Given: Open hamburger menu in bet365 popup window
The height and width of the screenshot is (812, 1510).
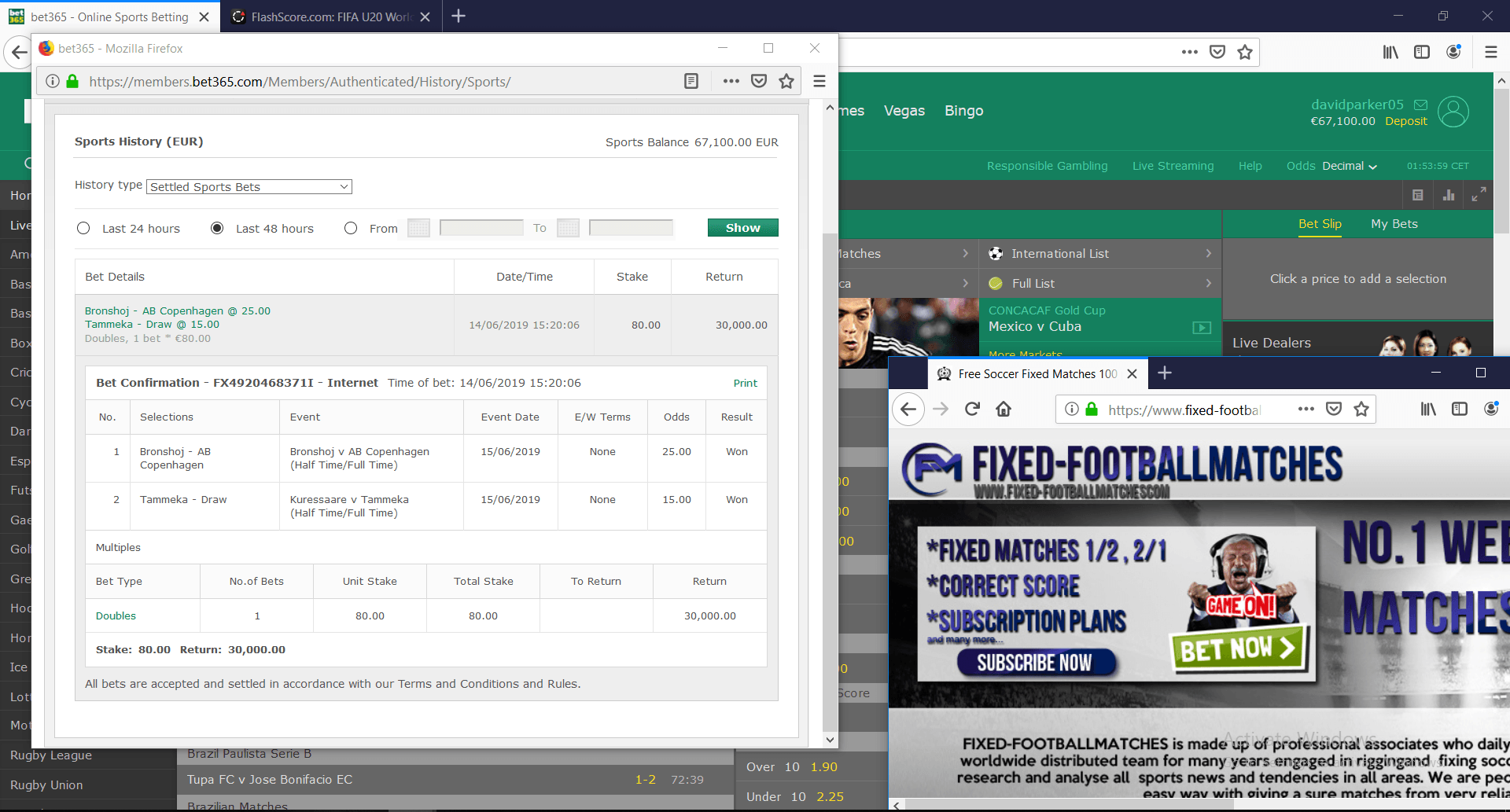Looking at the screenshot, I should tap(819, 81).
